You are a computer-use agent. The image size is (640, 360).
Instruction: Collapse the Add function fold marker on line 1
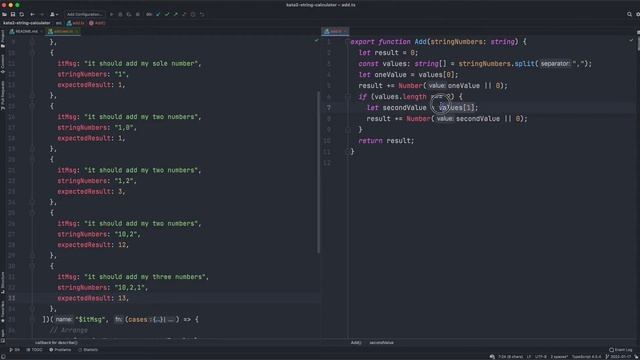point(347,42)
